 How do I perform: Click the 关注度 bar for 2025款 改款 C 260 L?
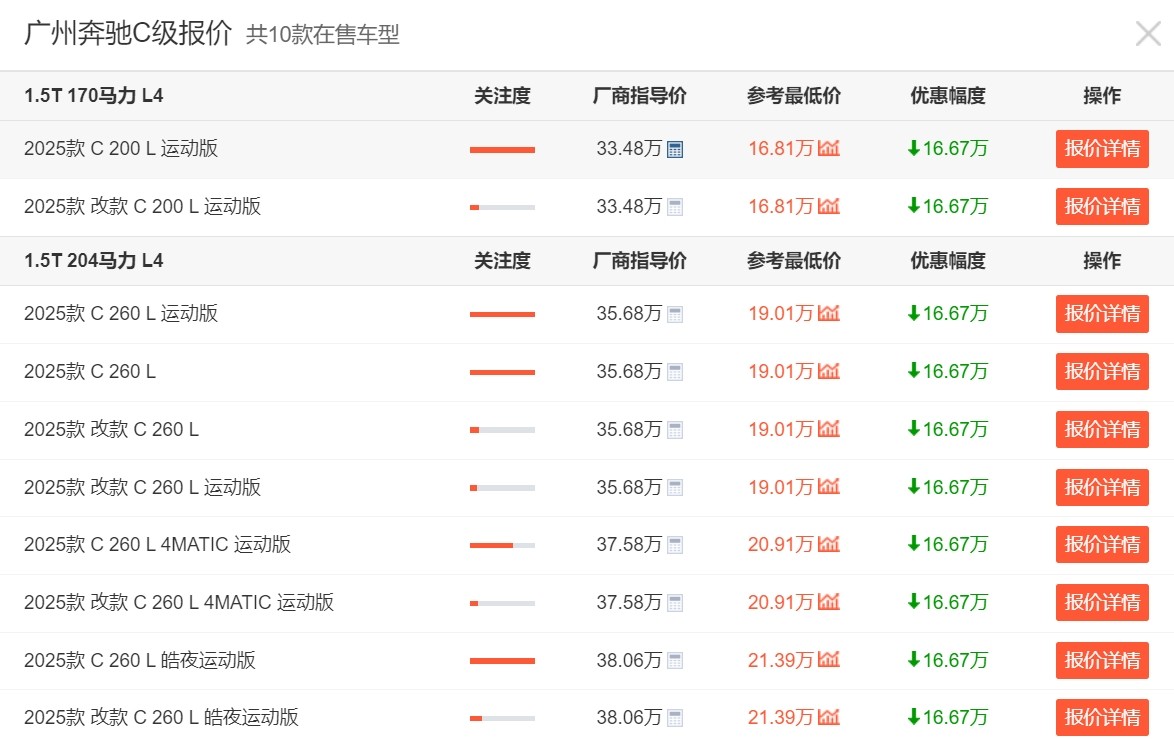(x=502, y=430)
